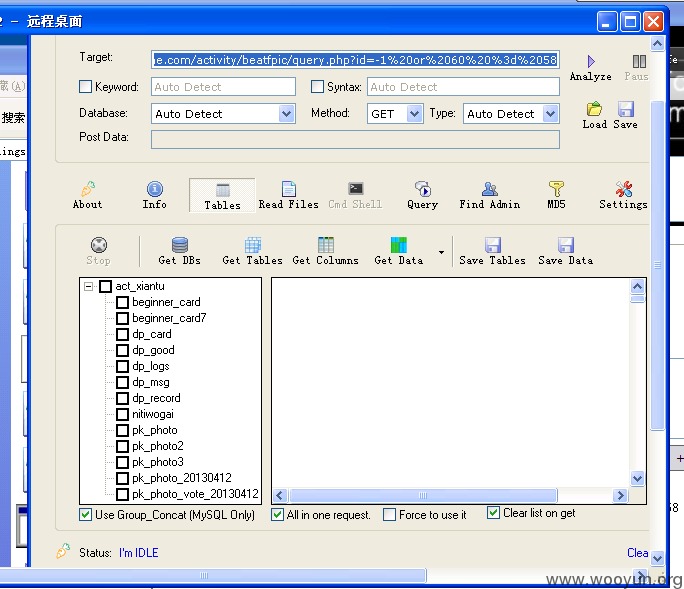Select the pk_photo3 table name

pyautogui.click(x=158, y=462)
